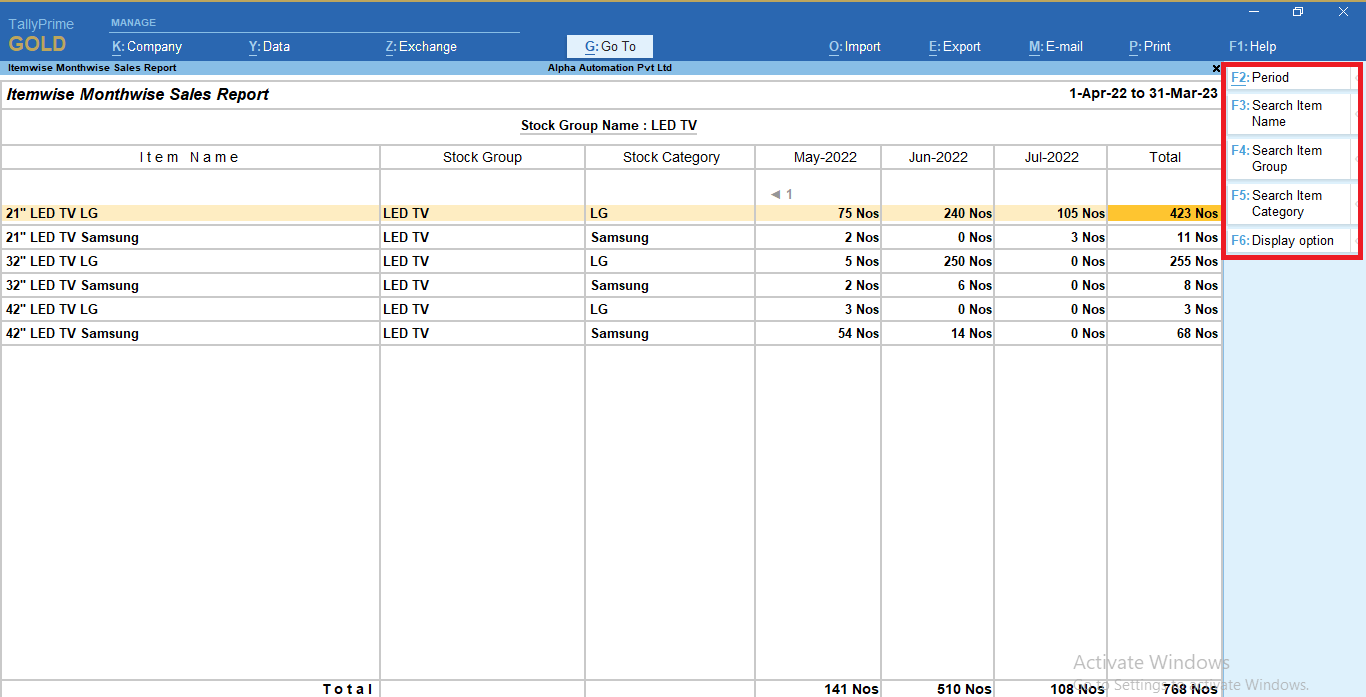Close the Itemwise Monthwise Sales Report
The image size is (1366, 697).
[x=1214, y=68]
